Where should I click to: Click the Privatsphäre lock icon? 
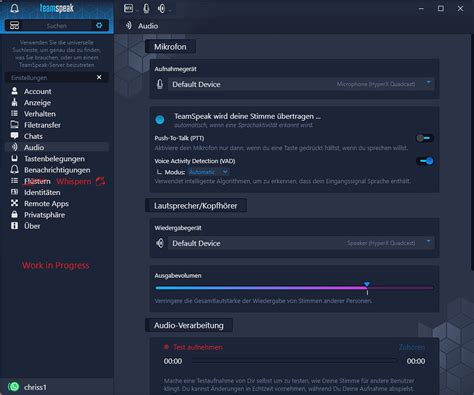pyautogui.click(x=14, y=214)
